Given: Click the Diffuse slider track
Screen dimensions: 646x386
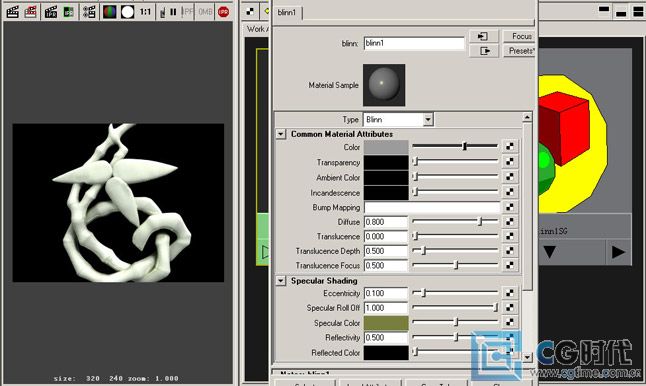Looking at the screenshot, I should (x=455, y=222).
